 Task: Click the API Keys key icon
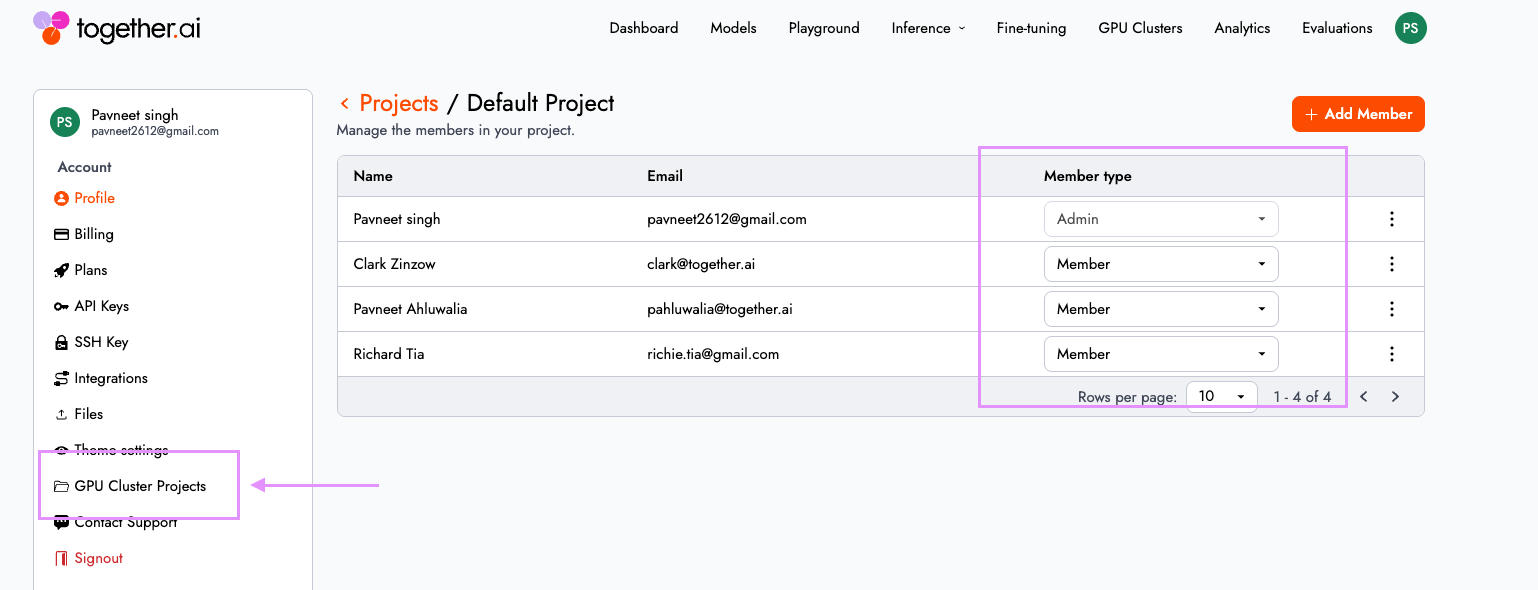coord(61,306)
